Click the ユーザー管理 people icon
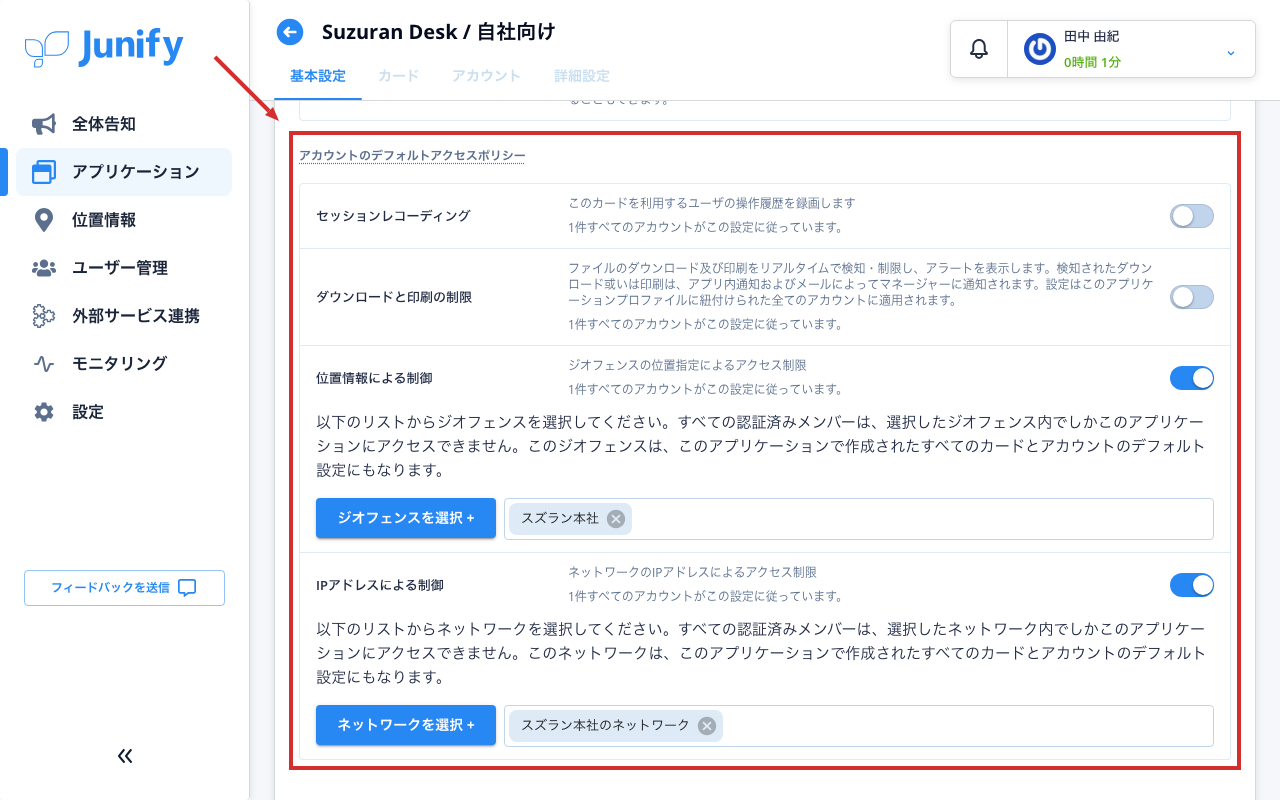 44,268
